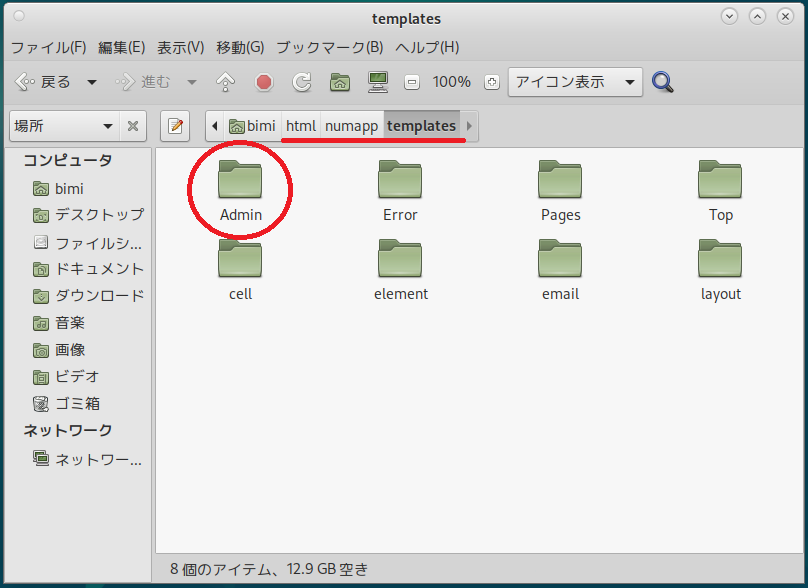The width and height of the screenshot is (808, 588).
Task: Zoom out with the minus icon
Action: point(411,82)
